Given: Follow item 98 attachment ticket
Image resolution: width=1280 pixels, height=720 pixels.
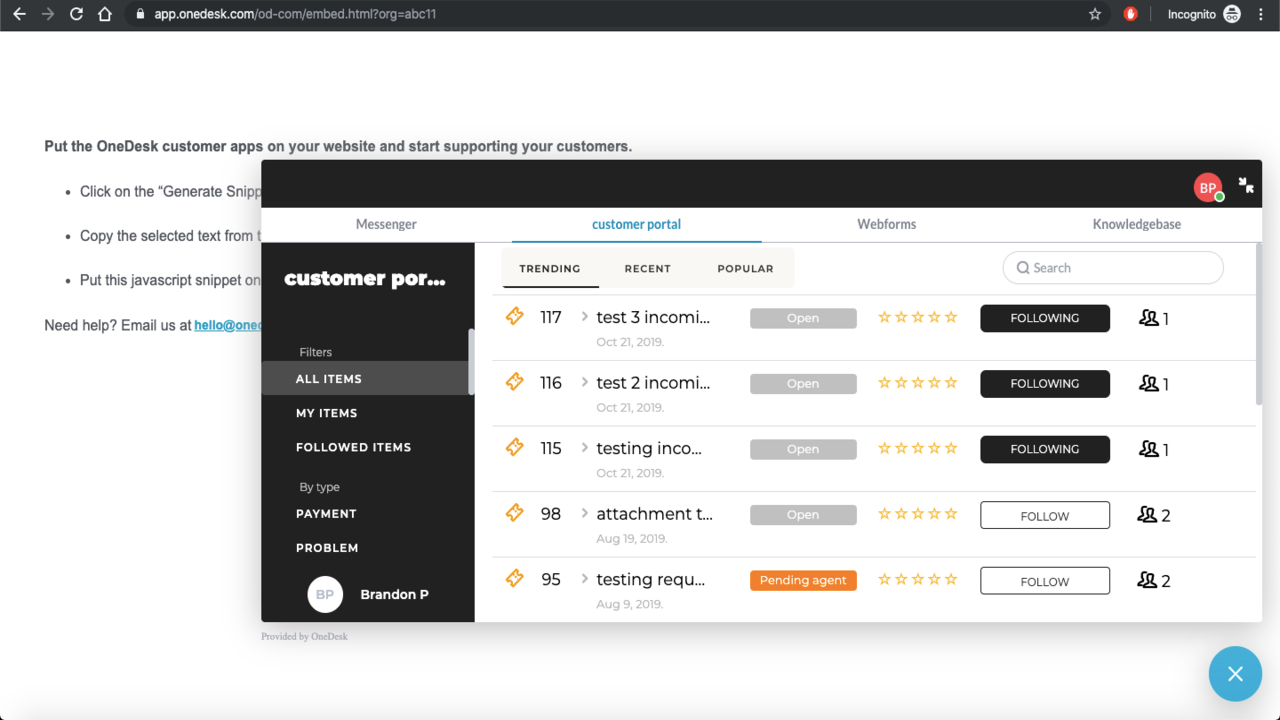Looking at the screenshot, I should click(1045, 515).
